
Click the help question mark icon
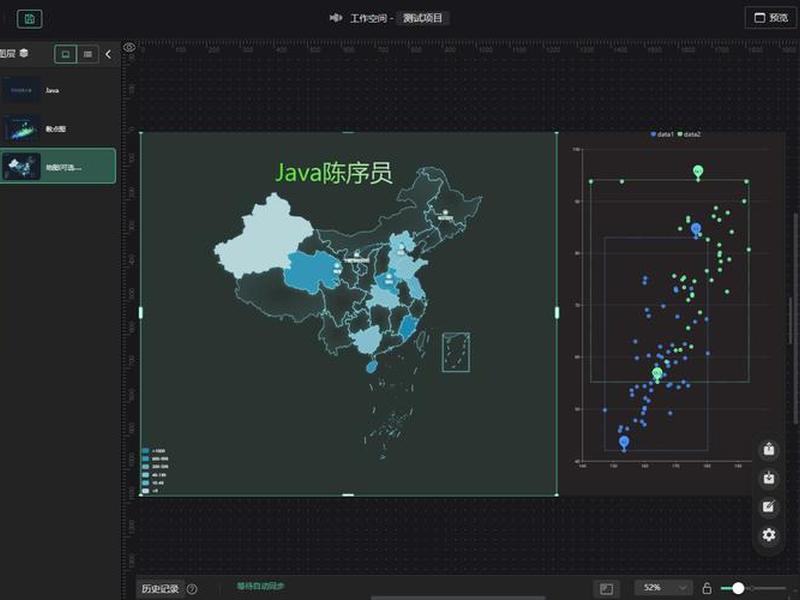(192, 589)
